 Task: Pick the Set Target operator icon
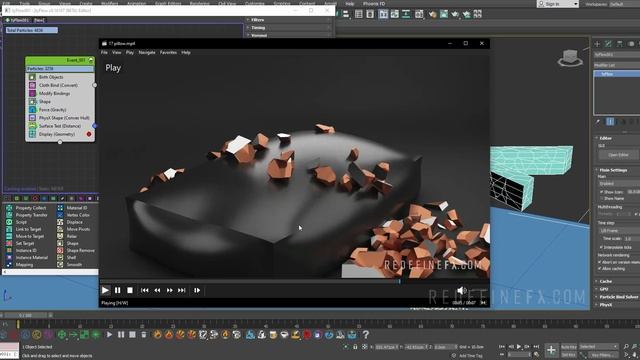[x=9, y=243]
